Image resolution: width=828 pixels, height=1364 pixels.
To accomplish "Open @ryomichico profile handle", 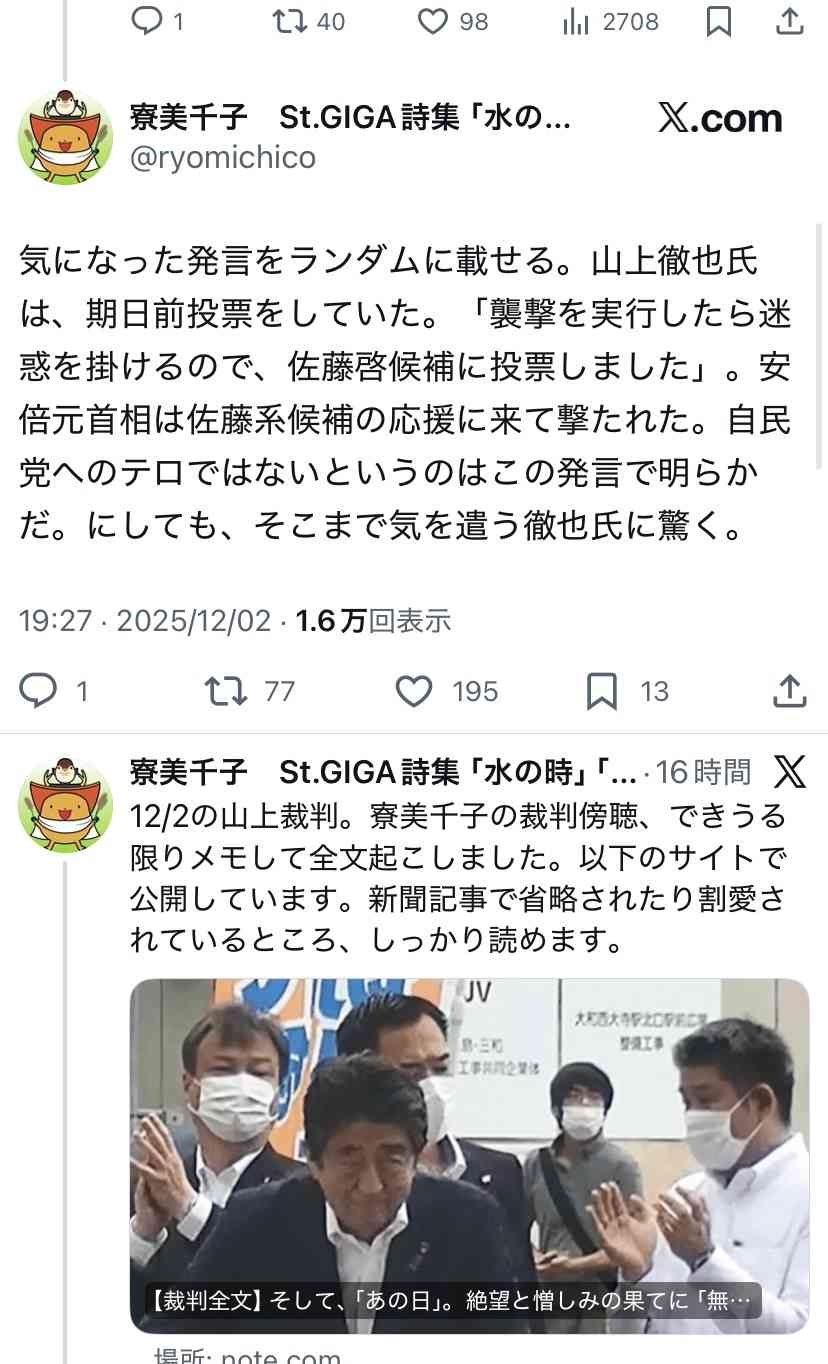I will coord(223,157).
